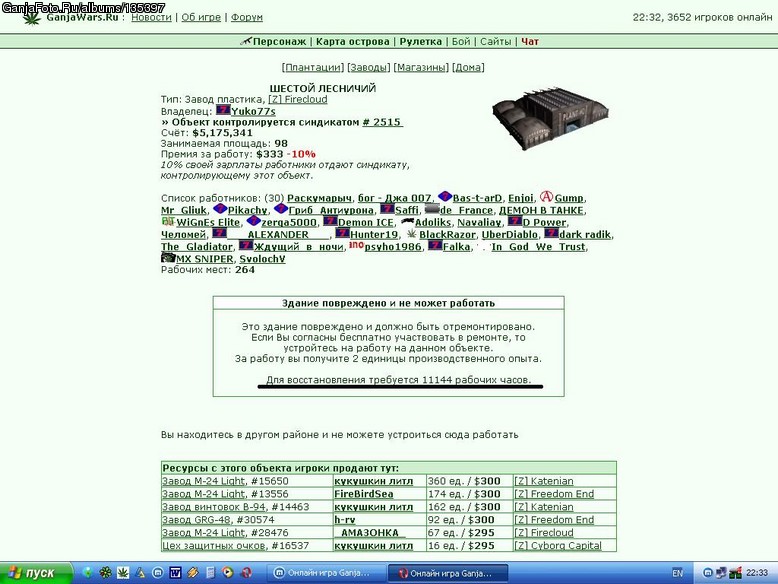Viewport: 778px width, 584px height.
Task: Click the ganja leaf quick-launch icon in taskbar
Action: (123, 573)
